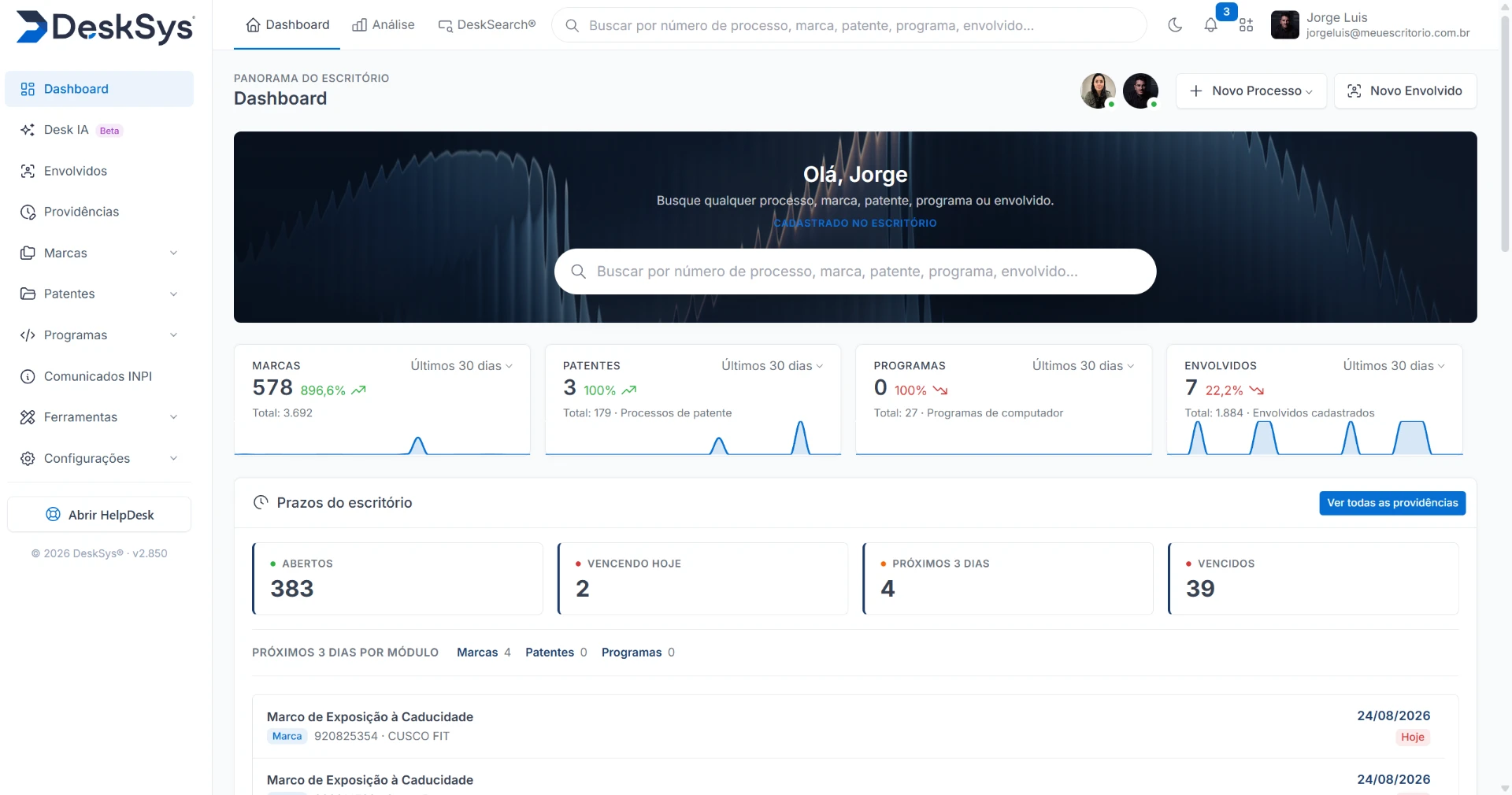
Task: Click the Programas code icon
Action: click(x=28, y=335)
